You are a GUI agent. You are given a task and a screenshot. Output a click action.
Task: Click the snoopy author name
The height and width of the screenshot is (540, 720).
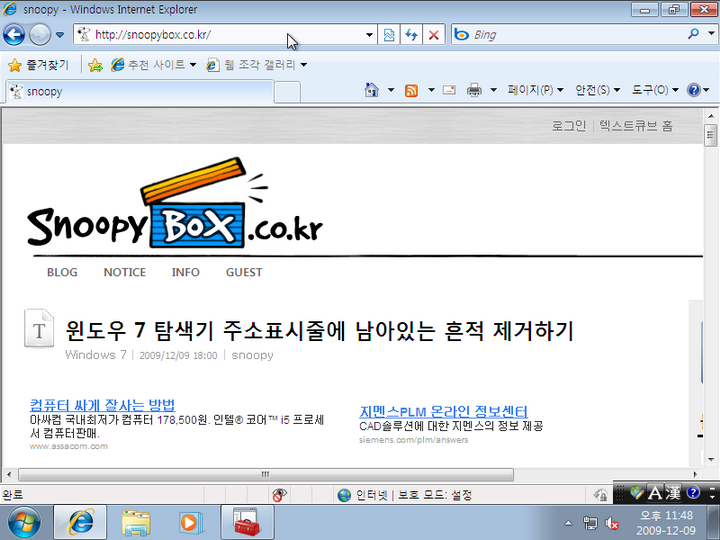tap(252, 355)
